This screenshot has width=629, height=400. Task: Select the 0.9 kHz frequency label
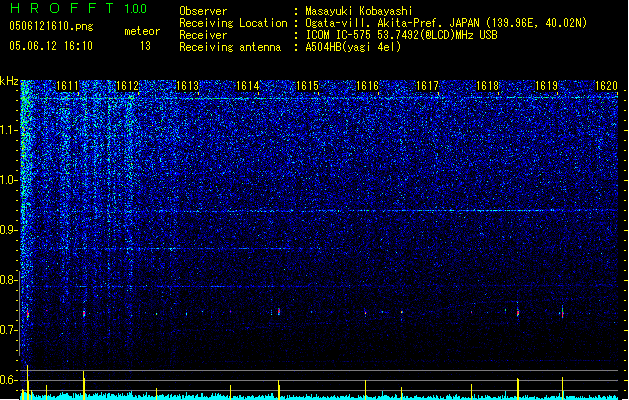(10, 230)
